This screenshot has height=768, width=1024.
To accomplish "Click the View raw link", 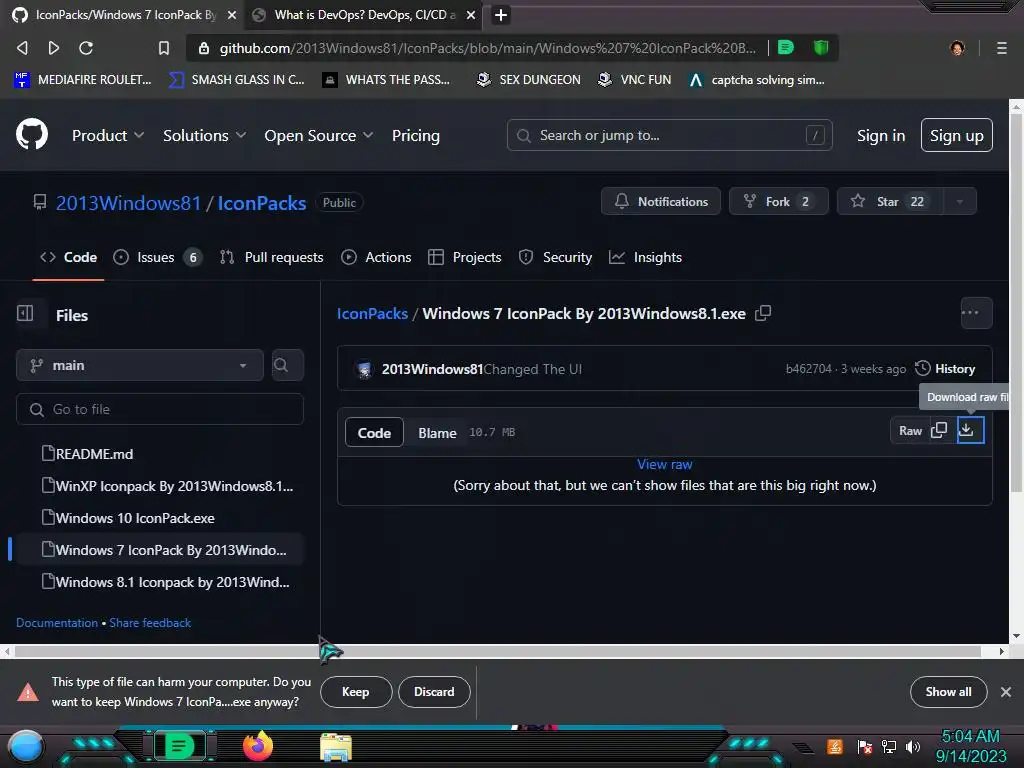I will [665, 464].
